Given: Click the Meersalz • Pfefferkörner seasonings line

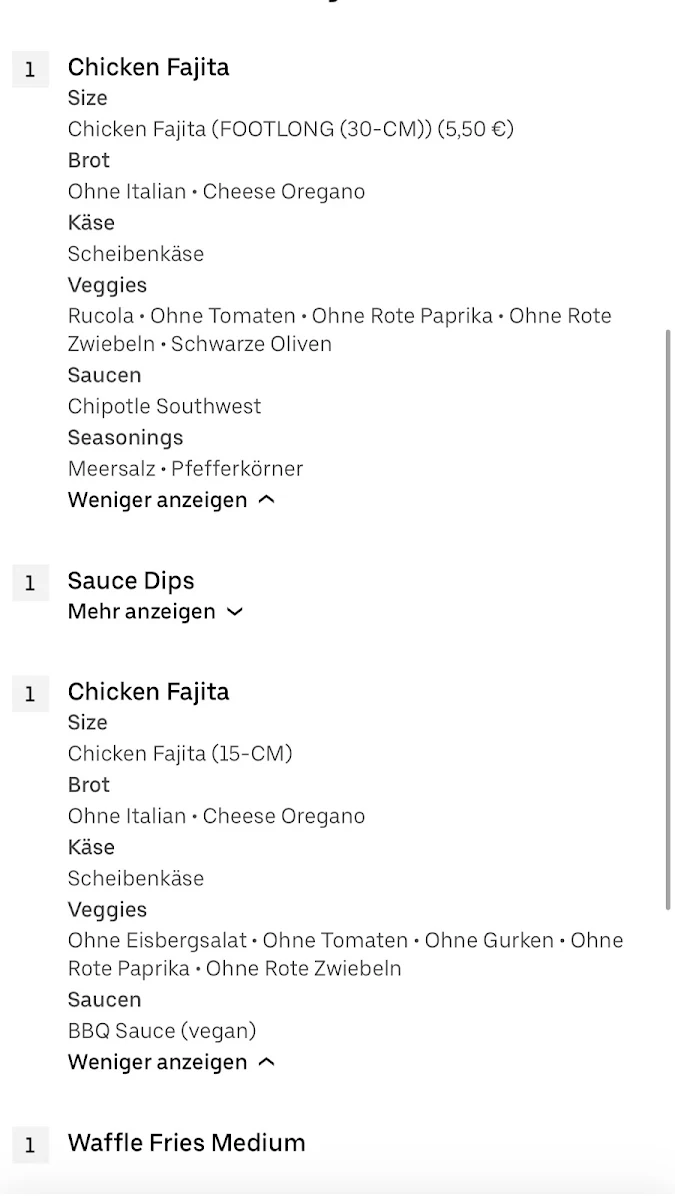Looking at the screenshot, I should click(x=185, y=469).
